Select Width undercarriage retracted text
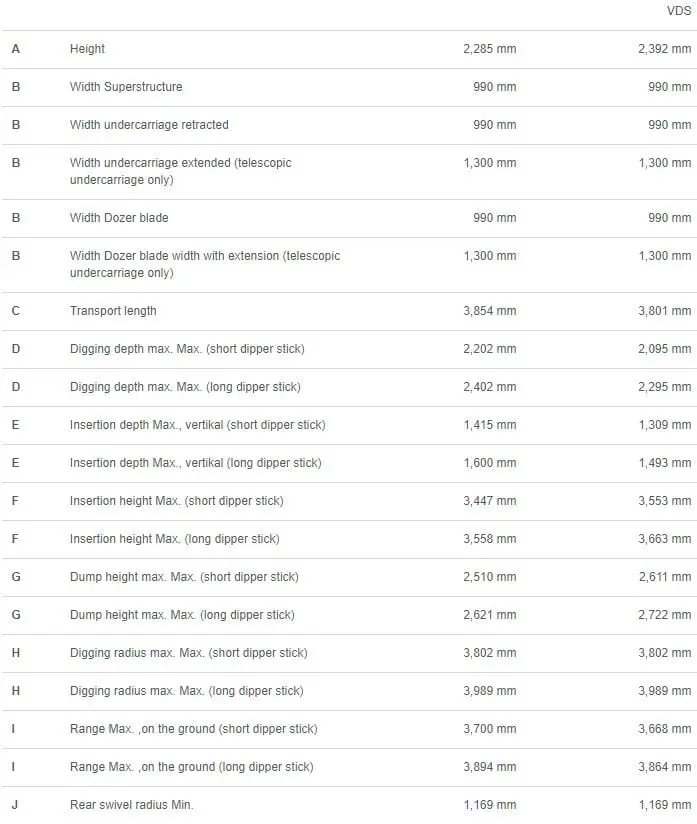 149,125
